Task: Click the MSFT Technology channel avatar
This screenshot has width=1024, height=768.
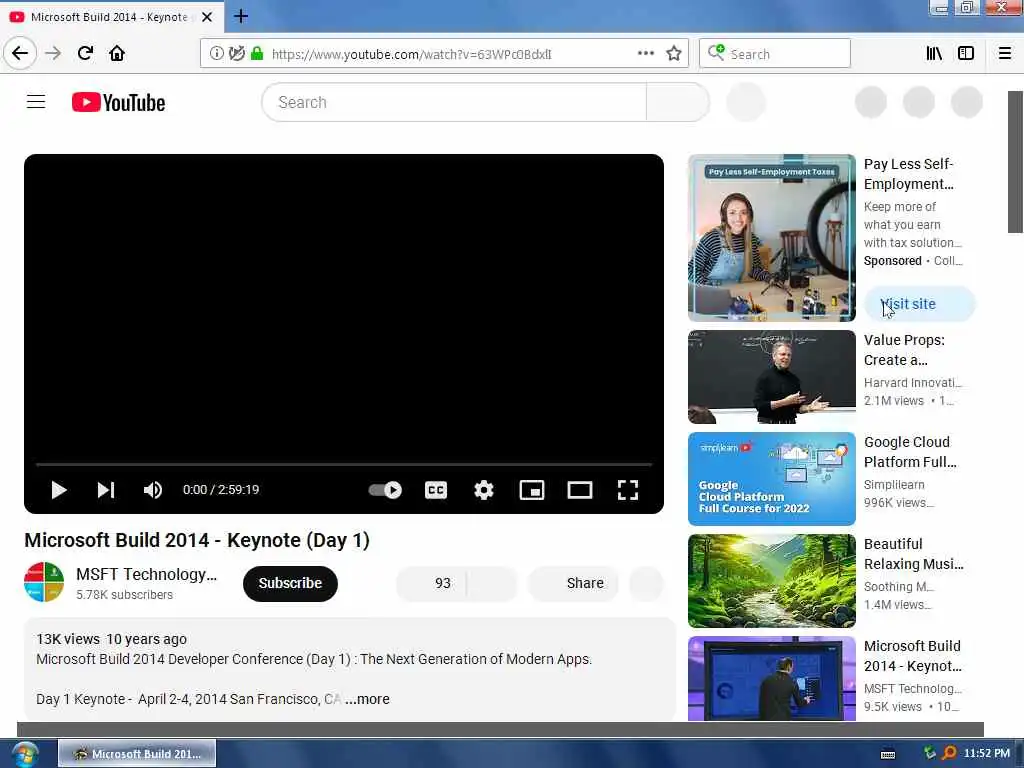Action: 44,582
